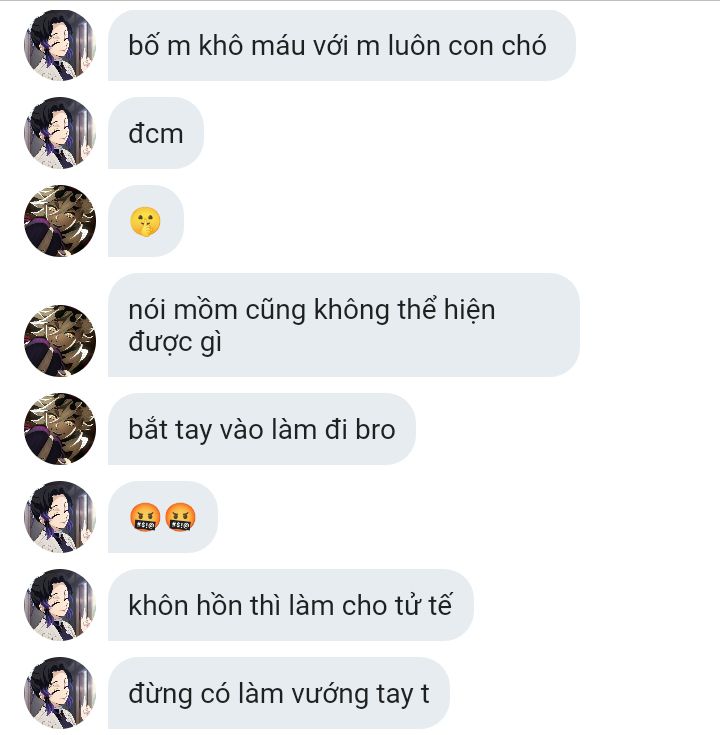Click the avatar next to 'nói mồm cũng không thể hiện'

point(60,341)
